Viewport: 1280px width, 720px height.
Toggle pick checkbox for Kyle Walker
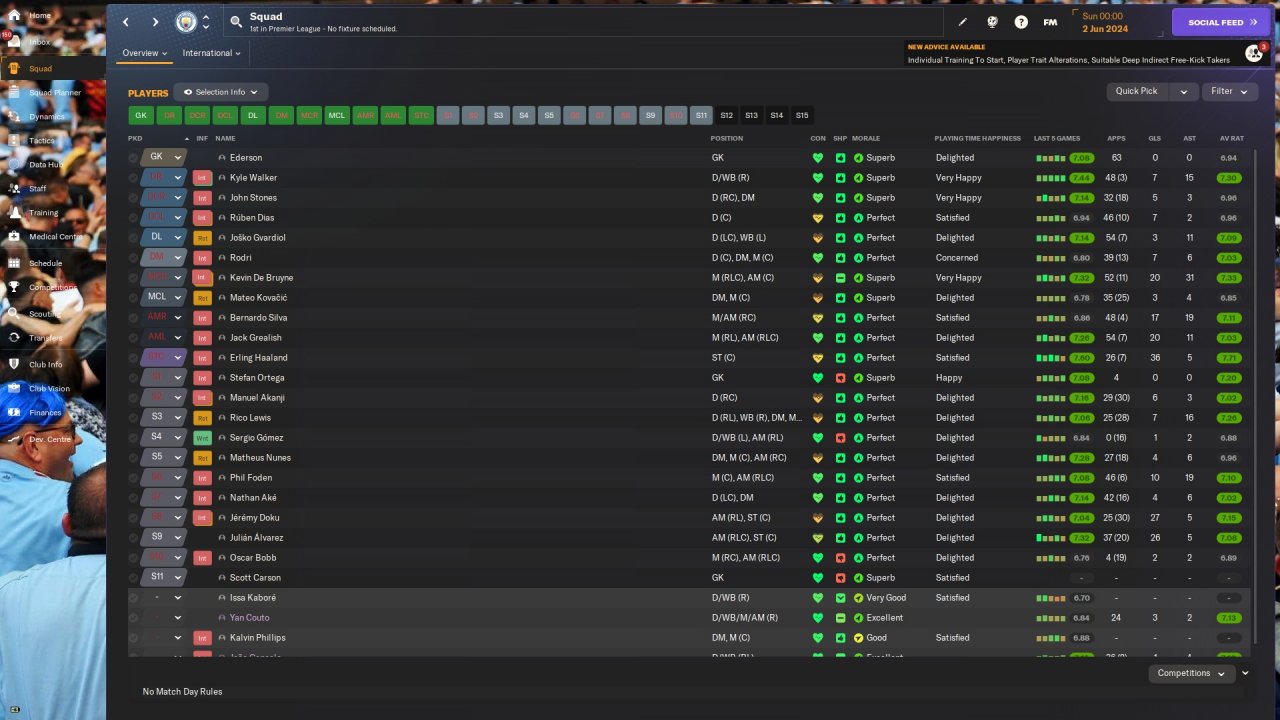point(134,178)
